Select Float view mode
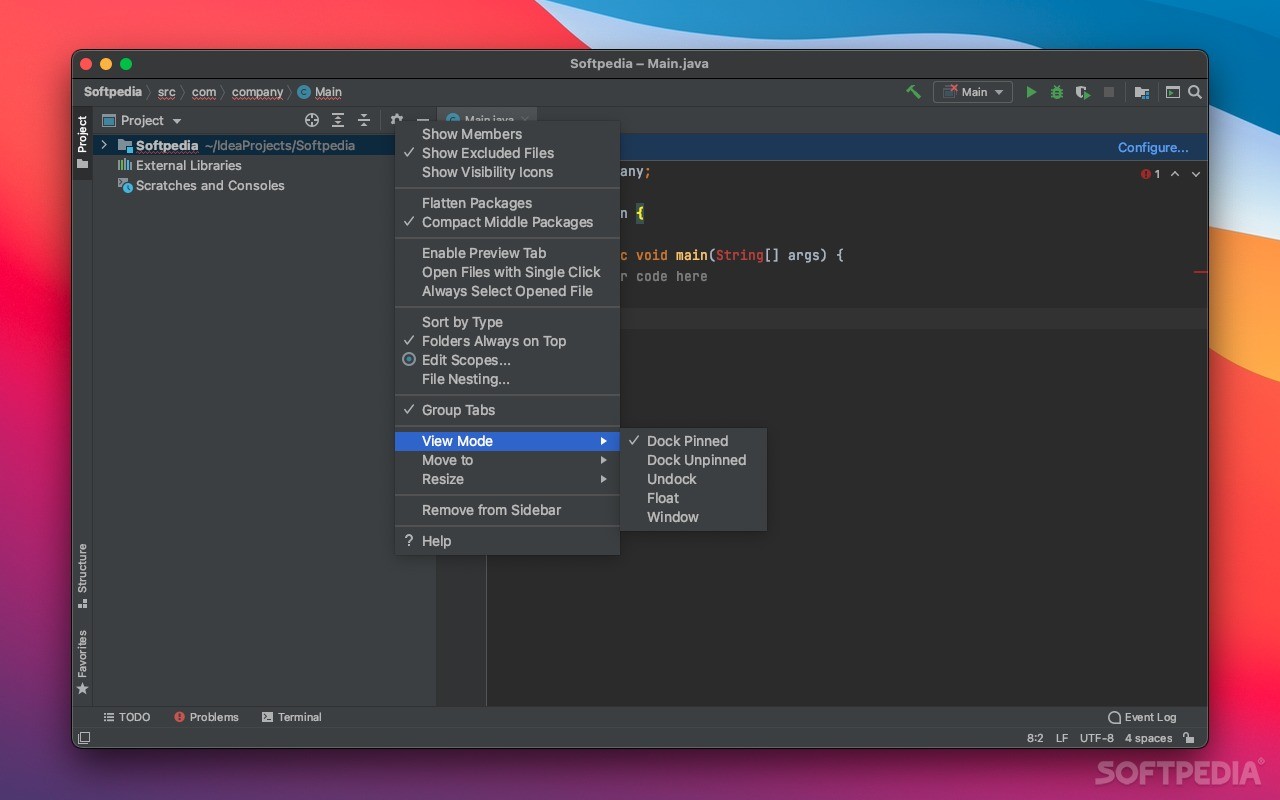 694,498
